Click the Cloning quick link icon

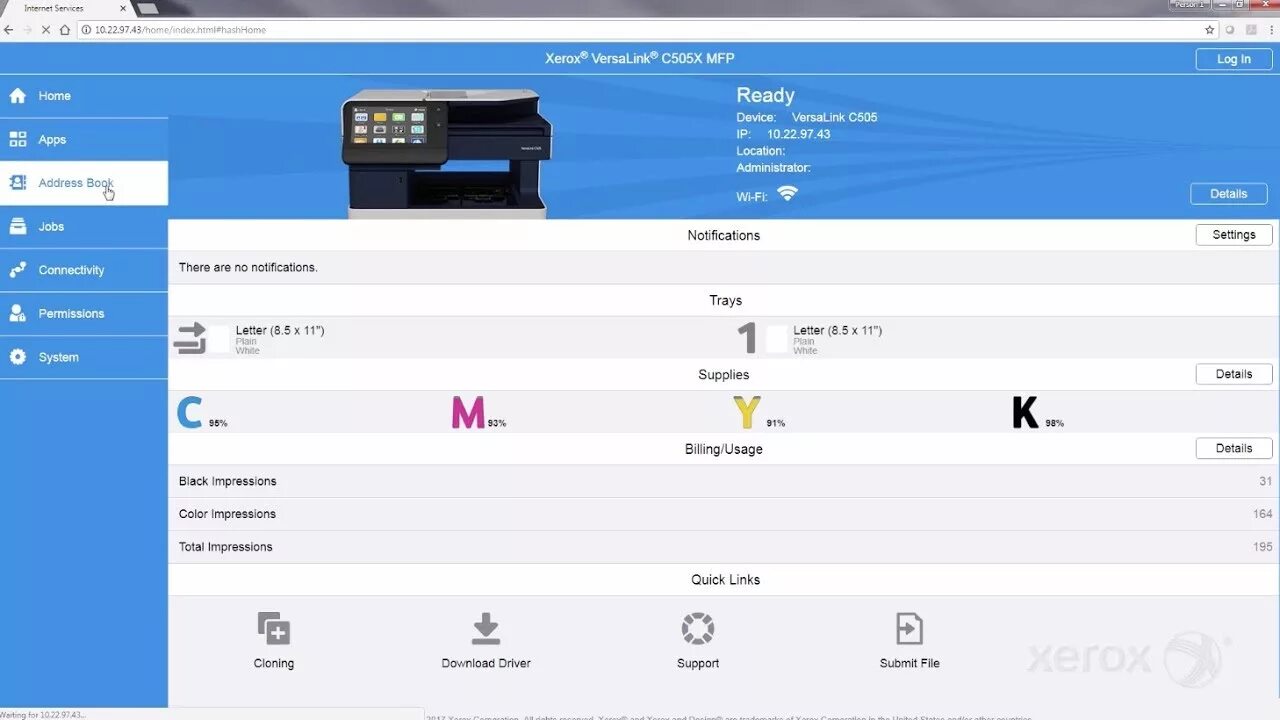tap(273, 628)
